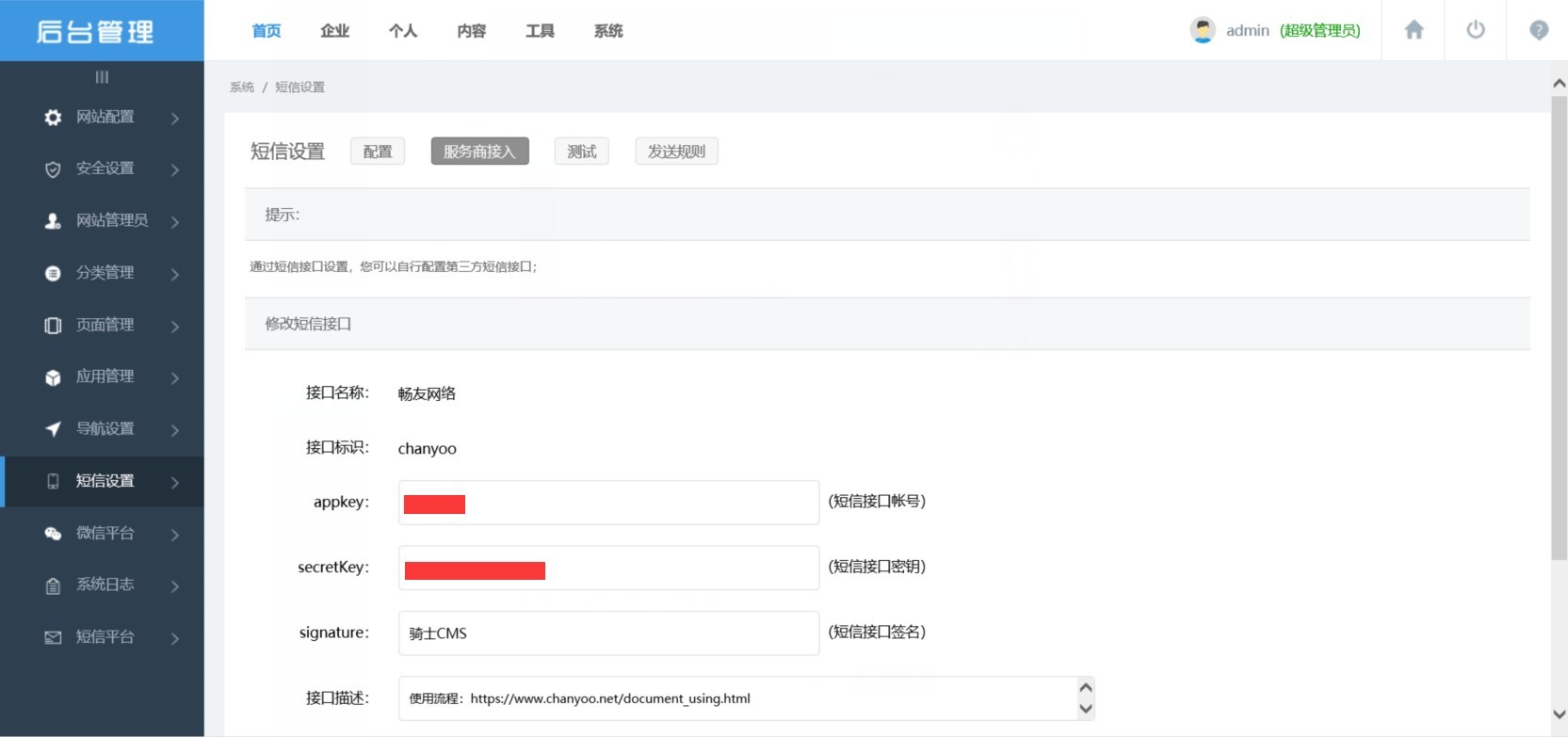Expand the 短信平台 chevron
Screen dimensions: 1568x737
(x=175, y=638)
